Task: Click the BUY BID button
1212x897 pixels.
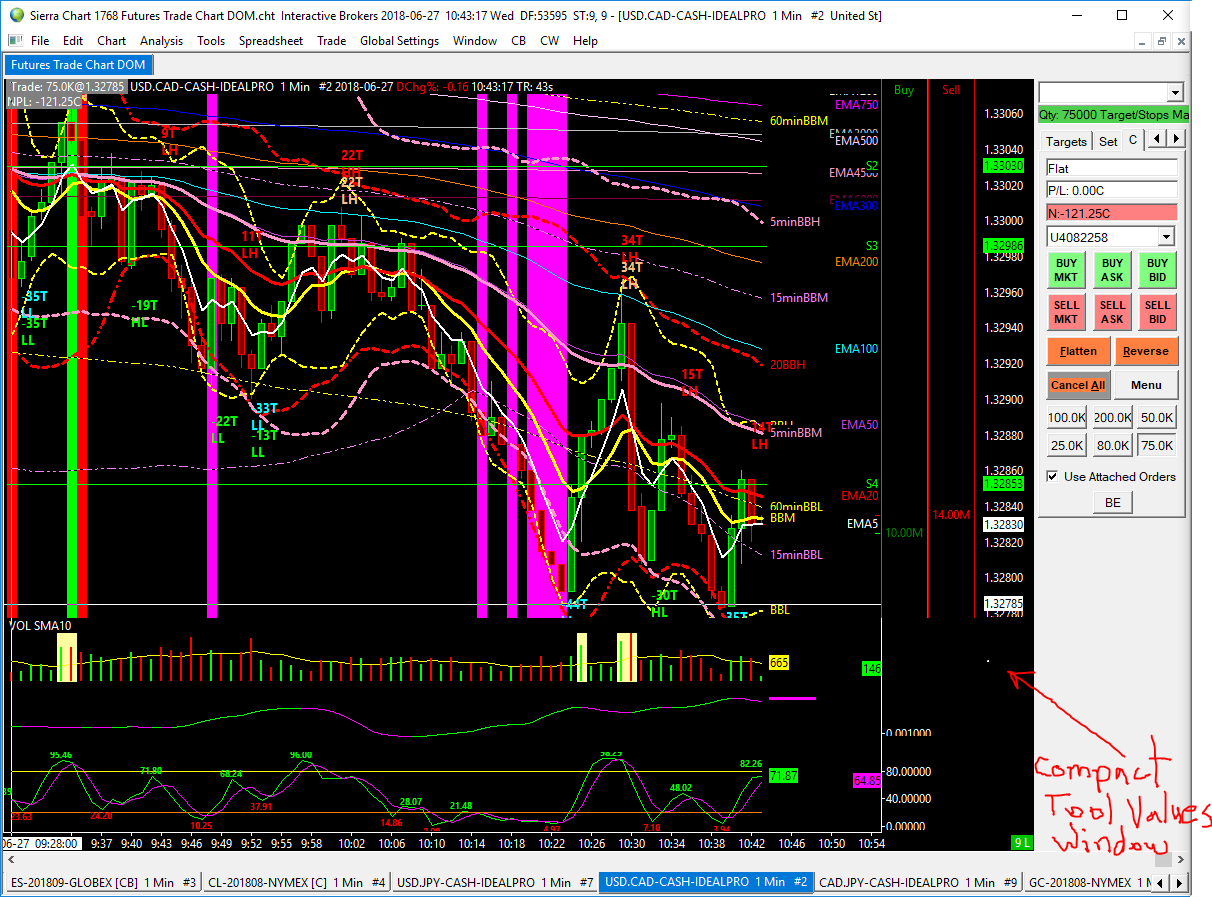Action: tap(1157, 271)
